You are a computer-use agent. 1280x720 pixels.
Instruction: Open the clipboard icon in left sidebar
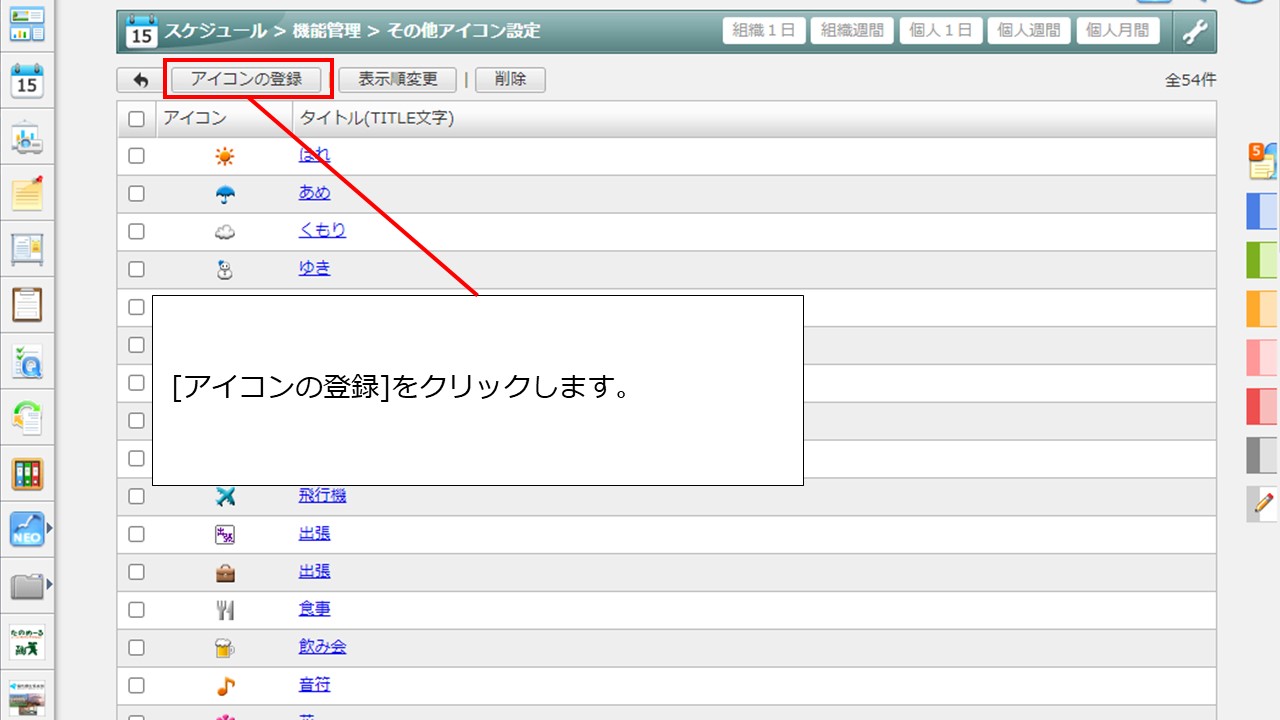pos(27,304)
